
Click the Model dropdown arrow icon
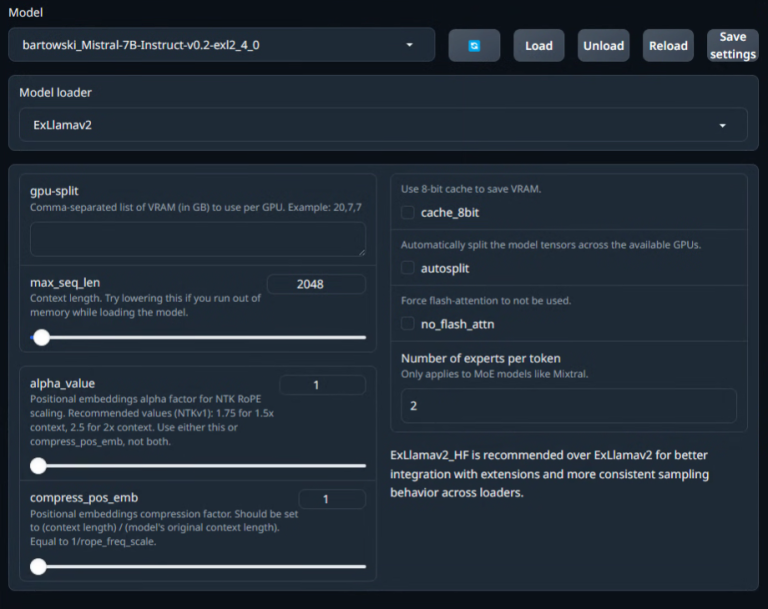(409, 45)
